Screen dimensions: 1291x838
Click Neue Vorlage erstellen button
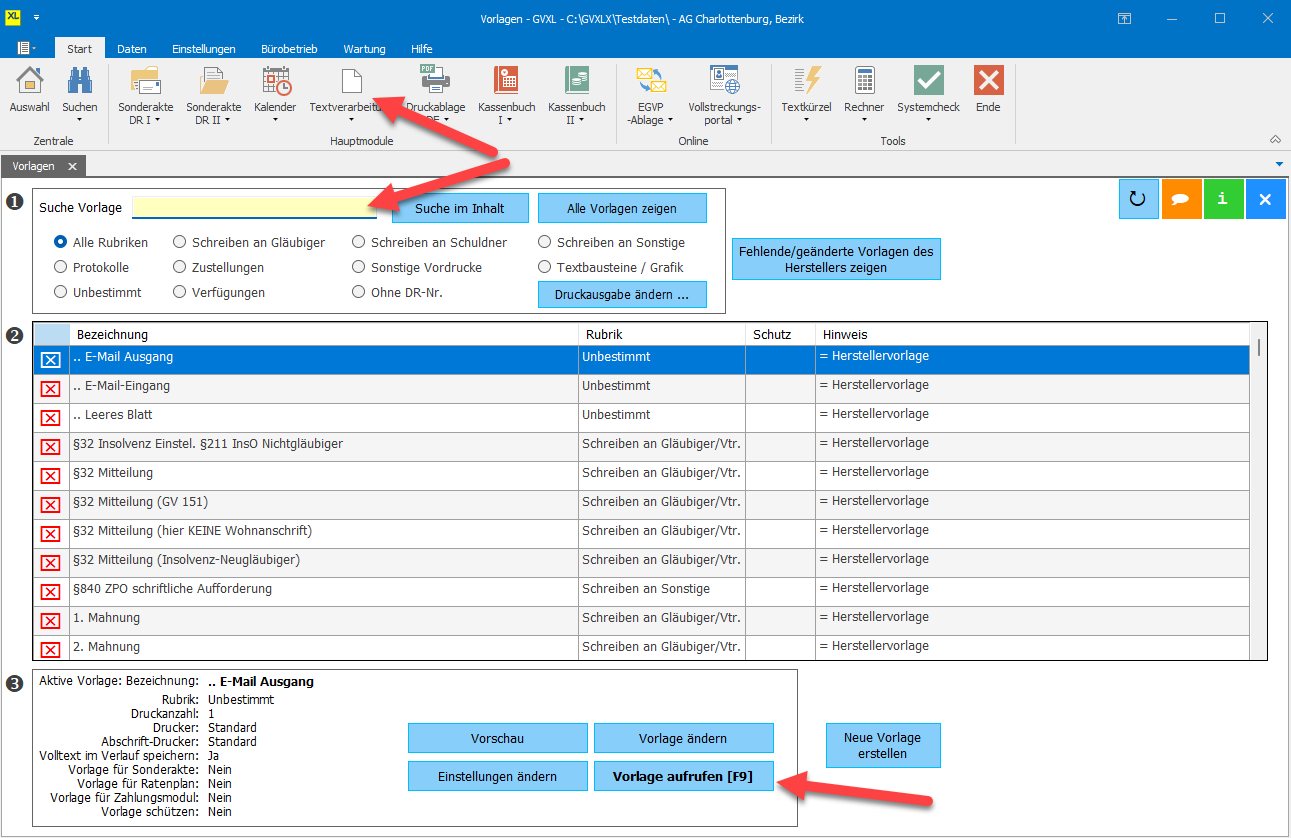click(882, 745)
